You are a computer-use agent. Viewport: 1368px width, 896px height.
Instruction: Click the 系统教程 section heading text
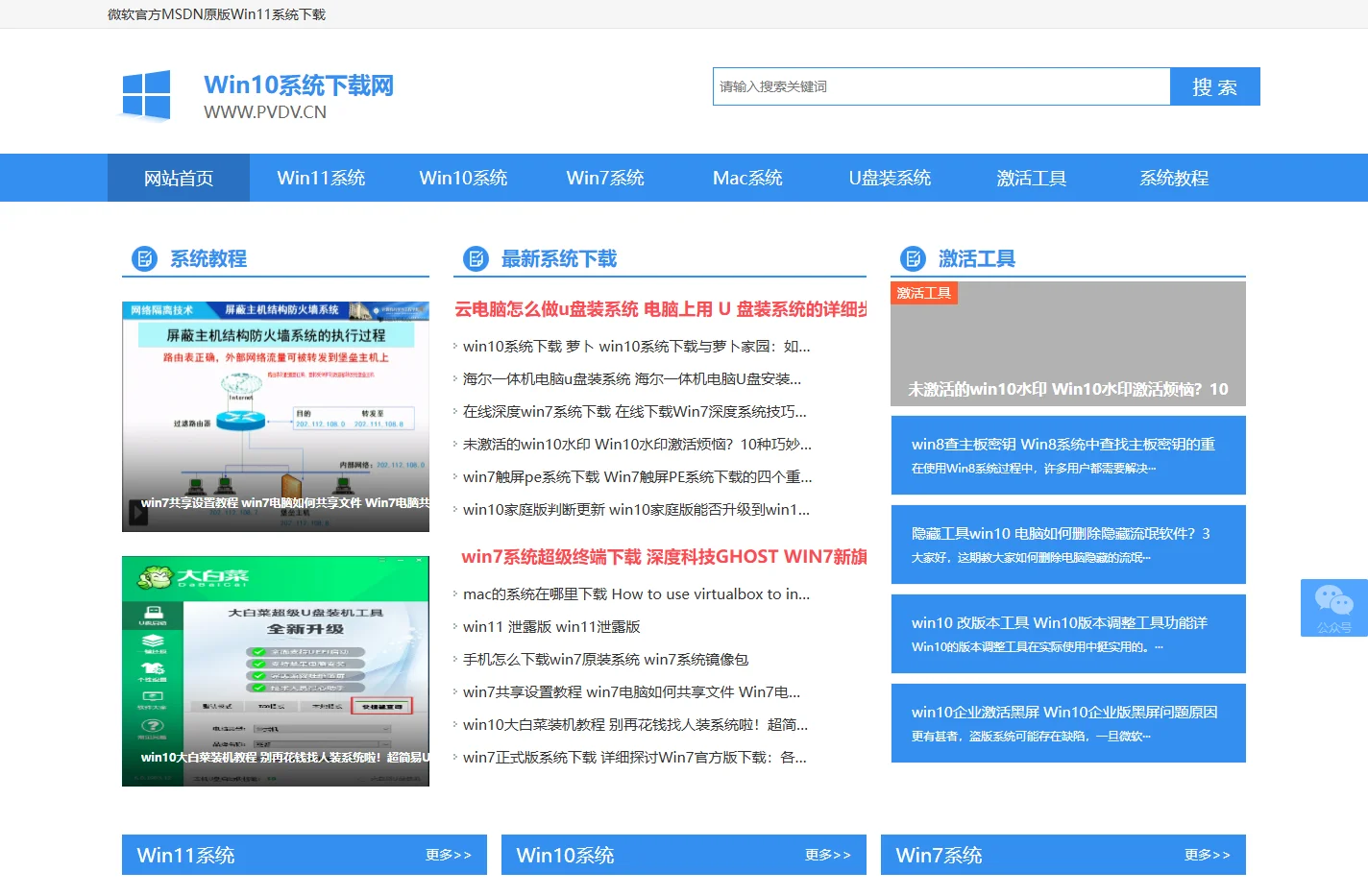tap(208, 258)
